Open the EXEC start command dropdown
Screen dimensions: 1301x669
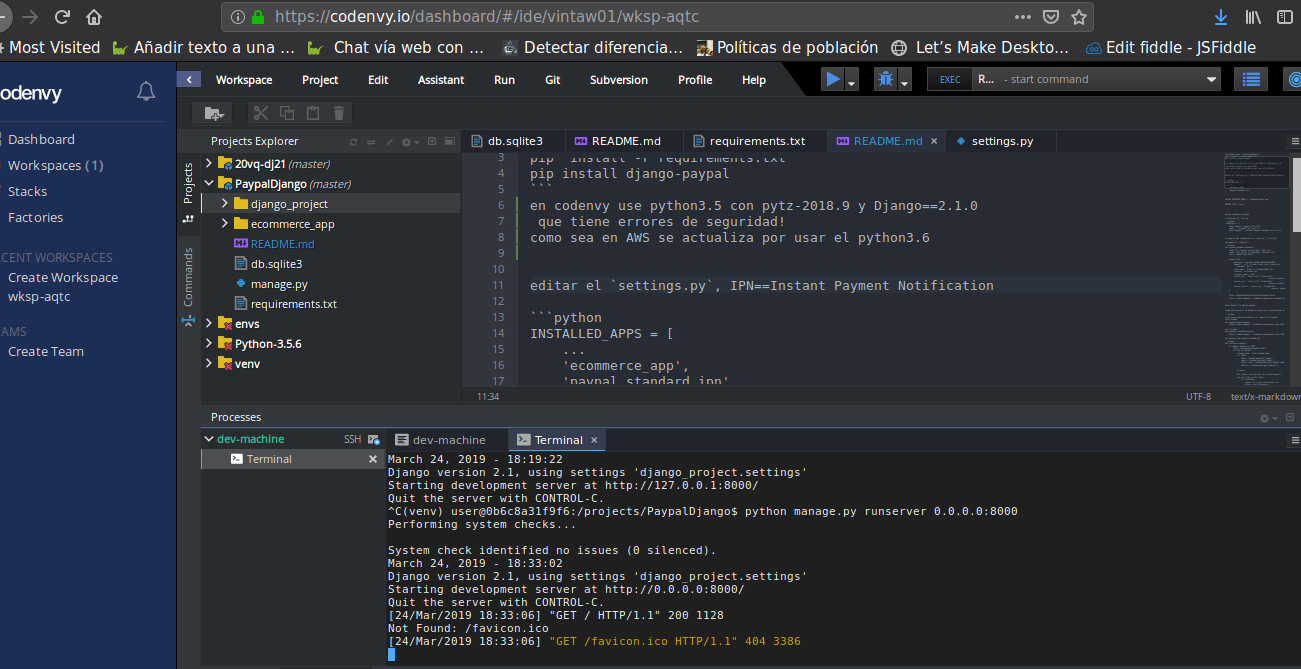coord(1212,80)
